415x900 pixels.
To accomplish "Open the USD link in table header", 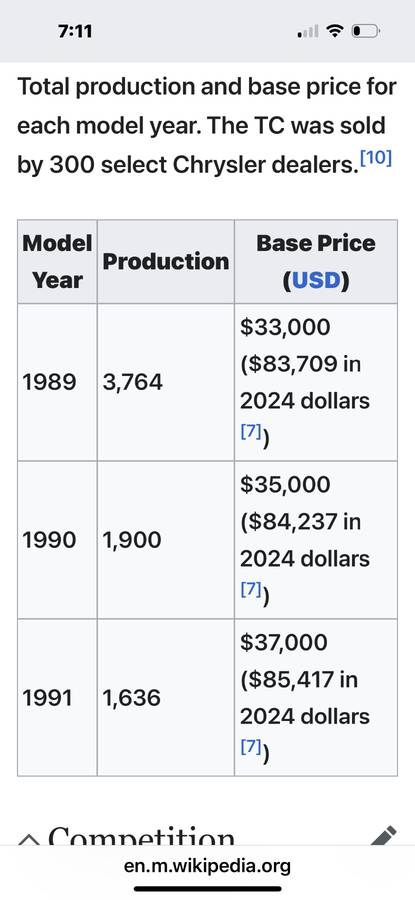I will pos(317,281).
